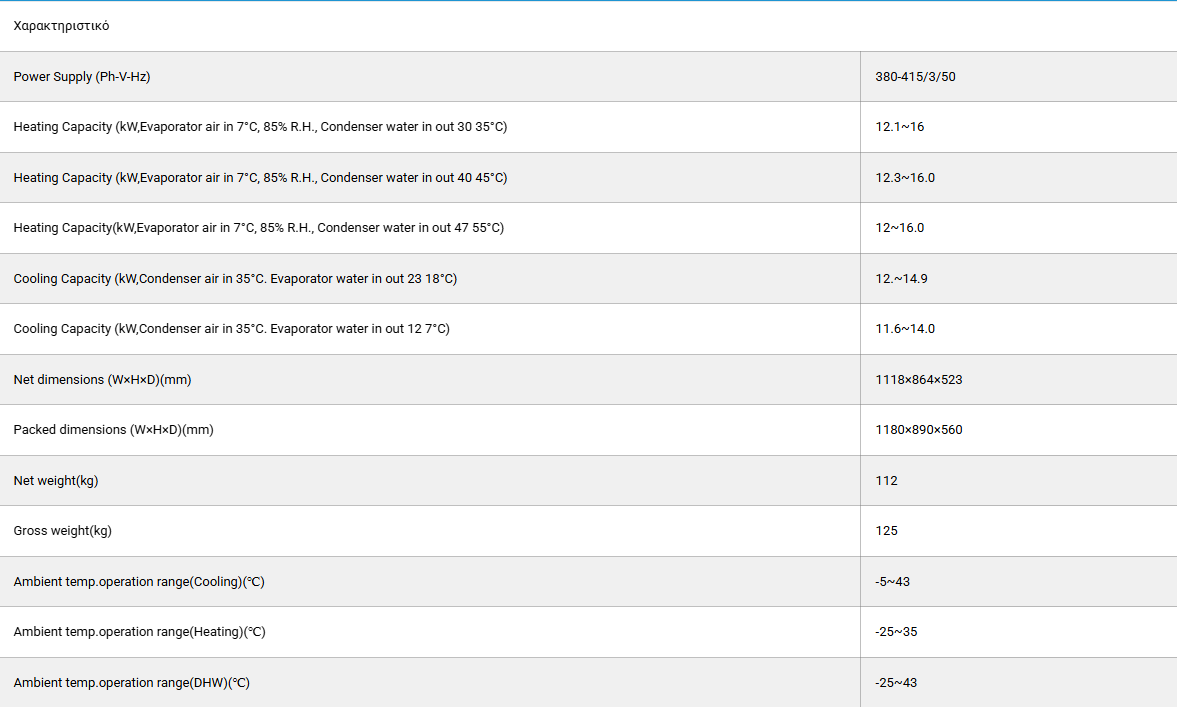Select Heating Capacity row for 47 55°C water
This screenshot has height=707, width=1177.
(258, 228)
